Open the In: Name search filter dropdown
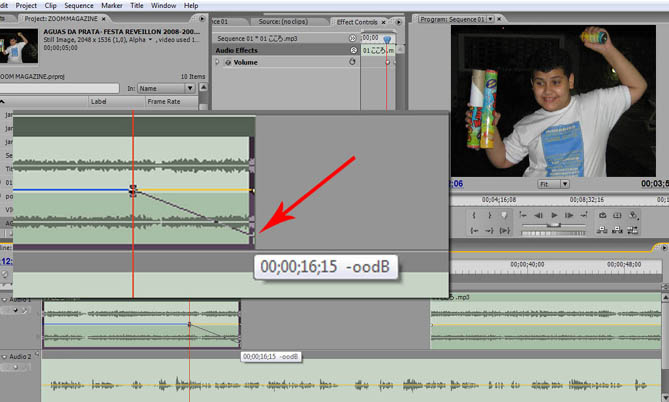 click(x=166, y=88)
